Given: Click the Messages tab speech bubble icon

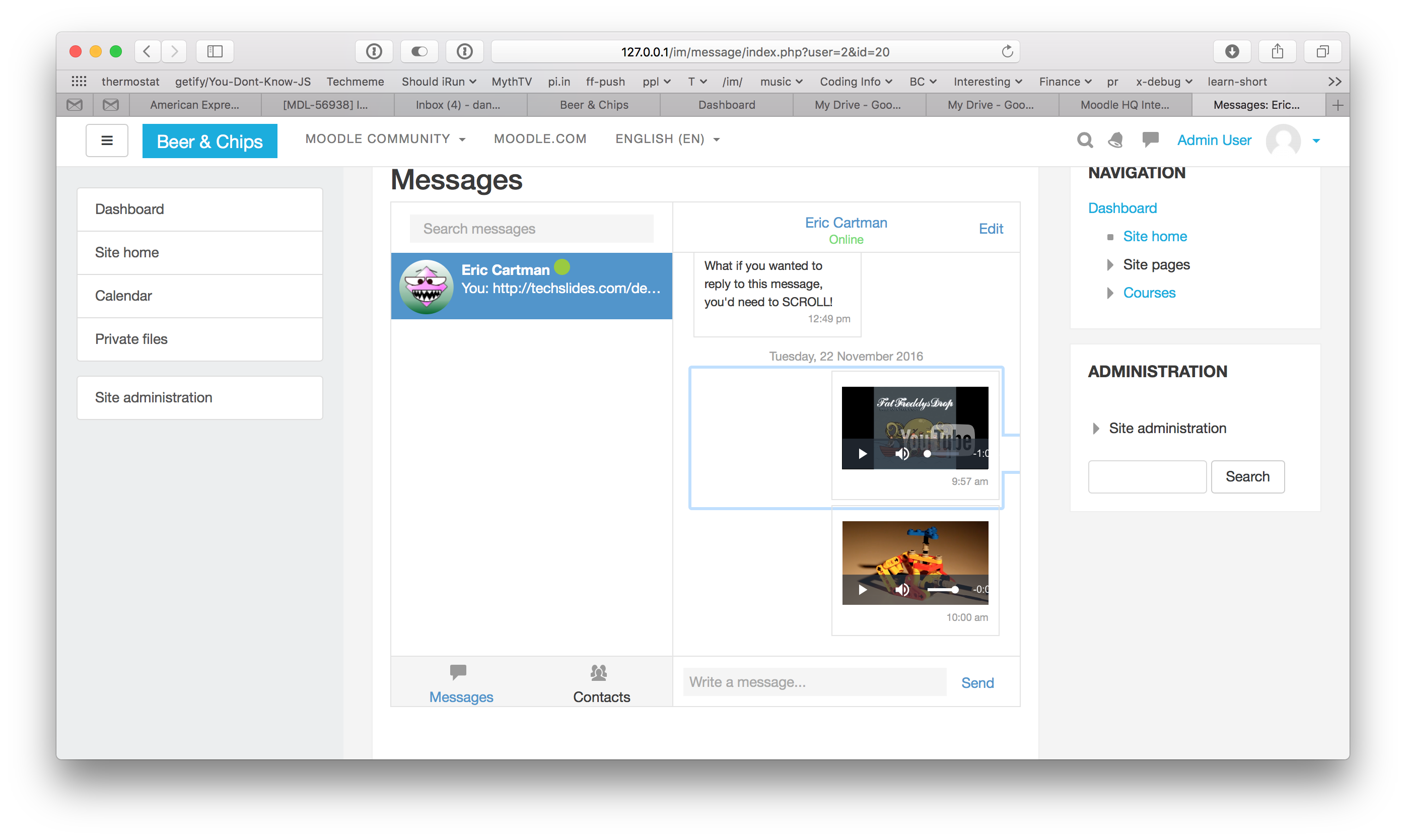Looking at the screenshot, I should pyautogui.click(x=458, y=672).
